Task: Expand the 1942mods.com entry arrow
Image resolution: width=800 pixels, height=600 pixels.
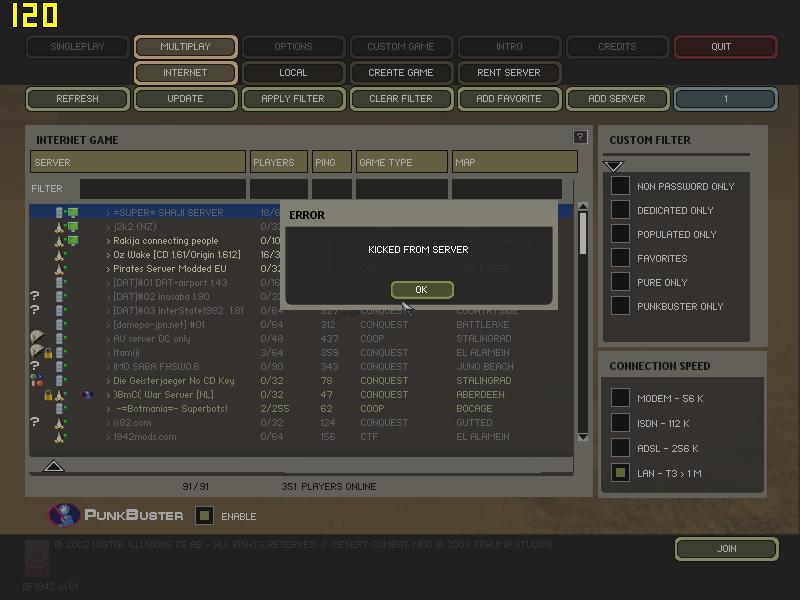Action: [x=108, y=437]
